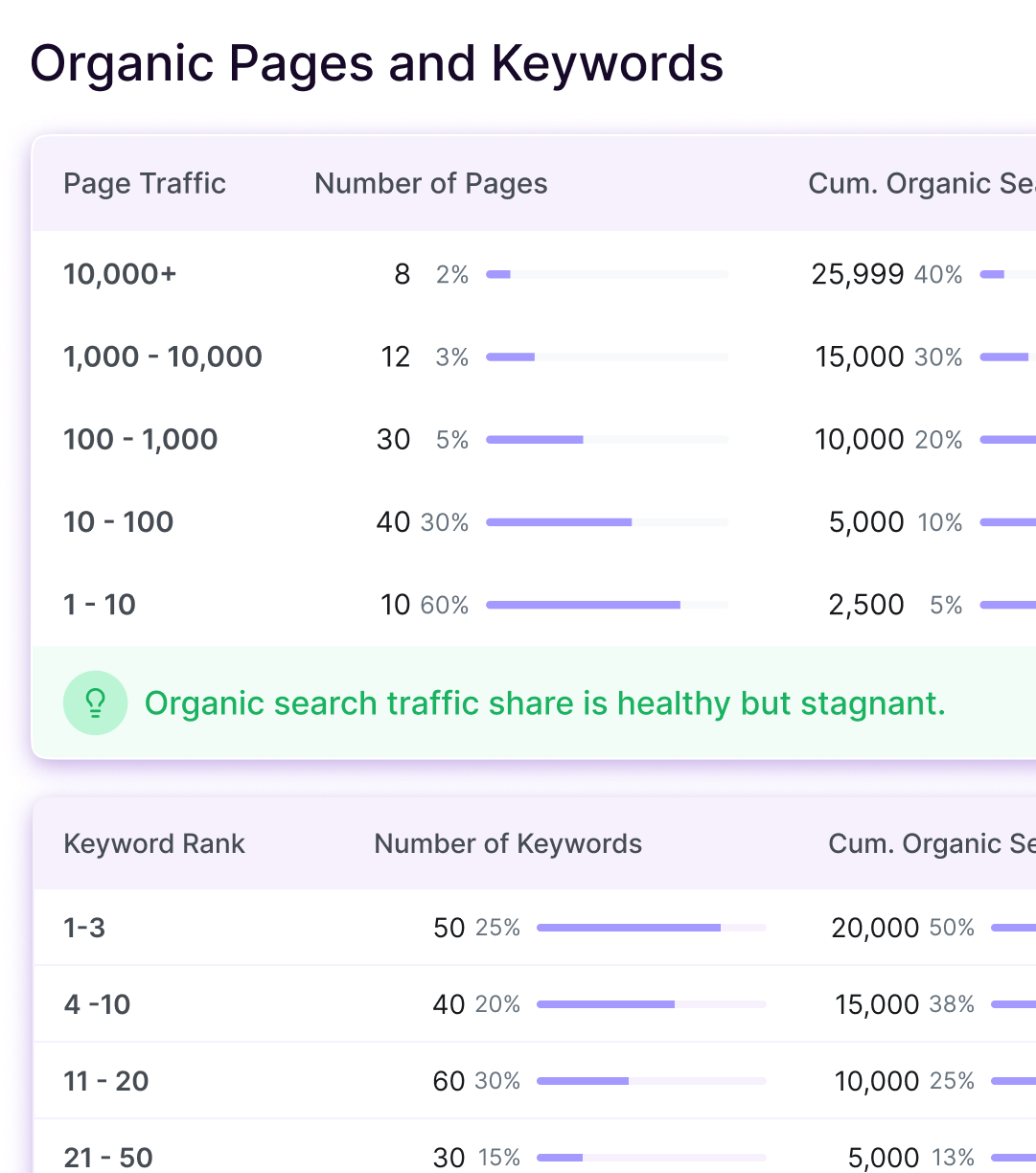Select the 1,000 - 10,000 traffic row

coord(162,357)
